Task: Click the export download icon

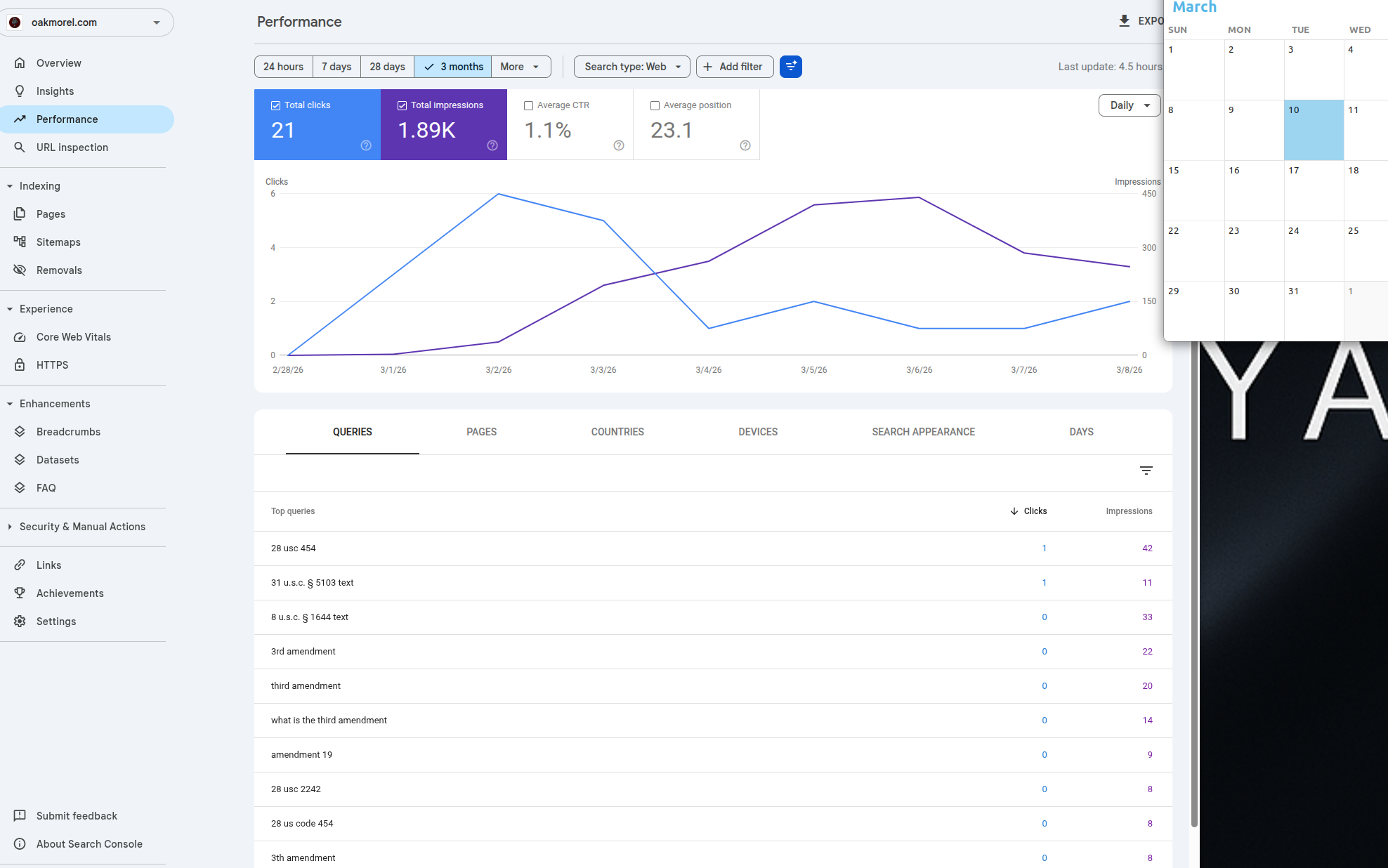Action: [x=1124, y=21]
